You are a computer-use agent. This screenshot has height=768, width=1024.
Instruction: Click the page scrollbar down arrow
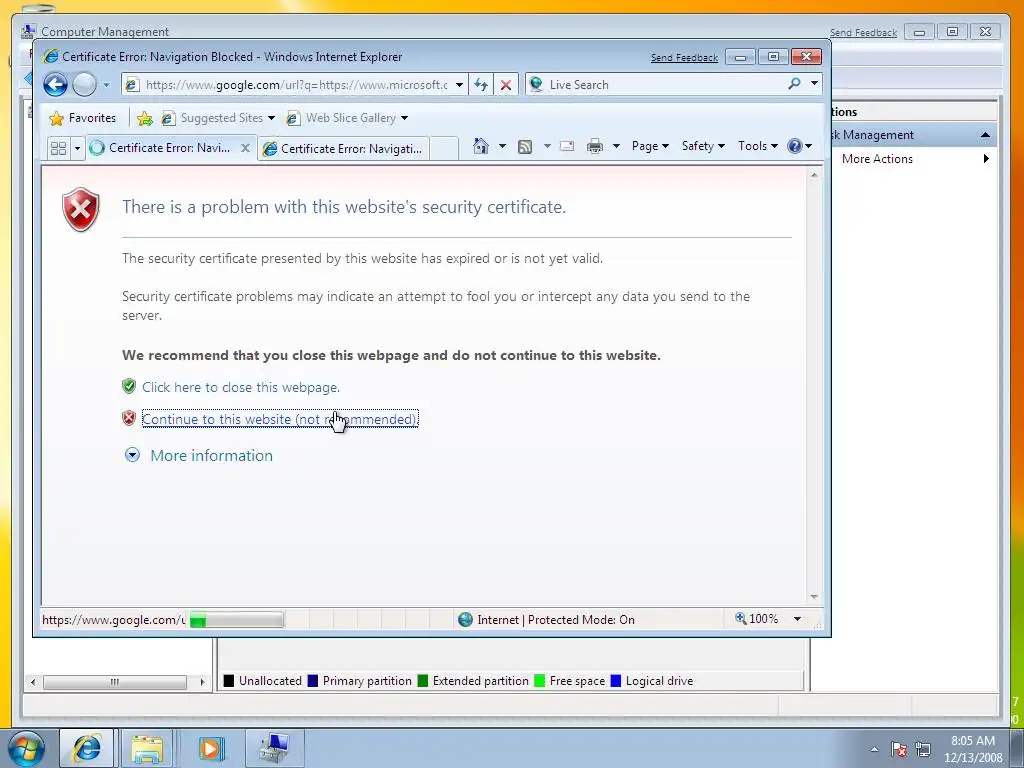click(x=814, y=596)
